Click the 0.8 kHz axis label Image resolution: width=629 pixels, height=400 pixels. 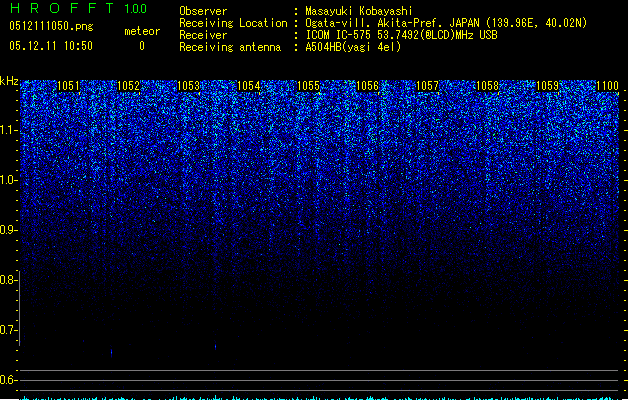[x=8, y=280]
